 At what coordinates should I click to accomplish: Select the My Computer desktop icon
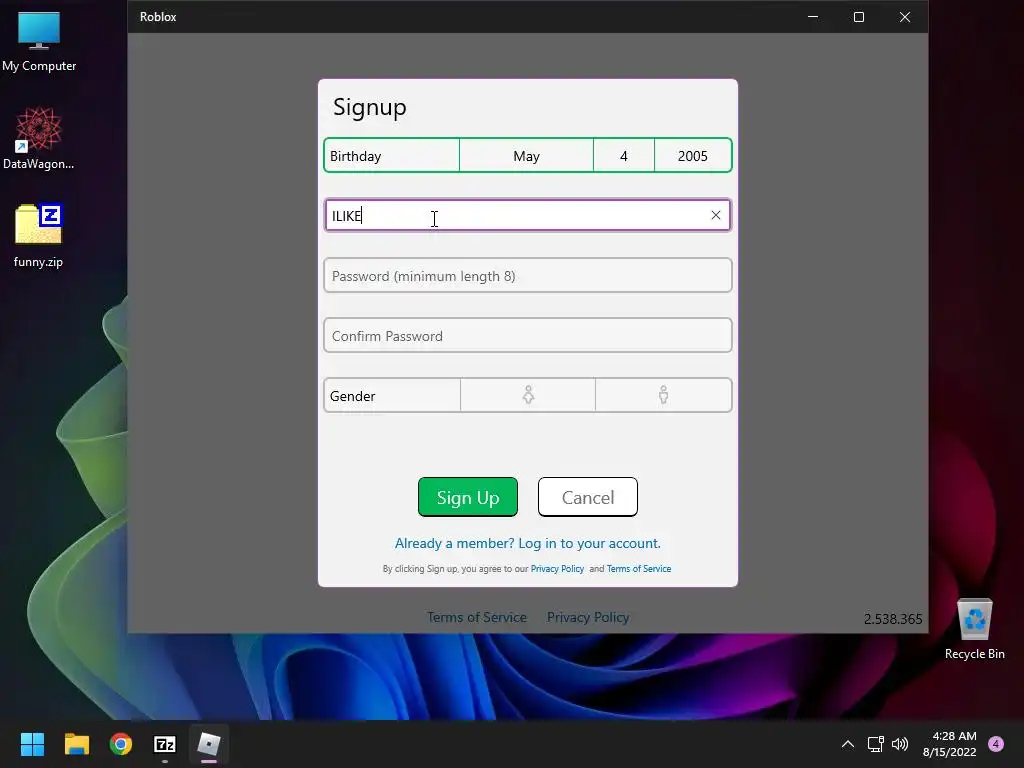pos(39,41)
